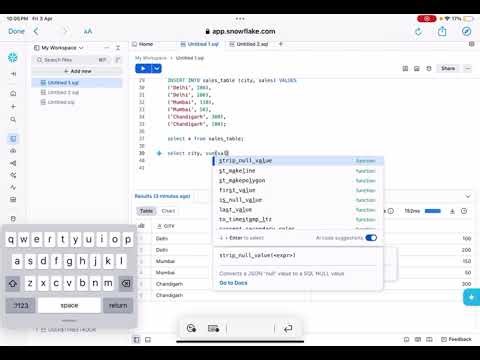Click the keyboard bar clipboard icon
The image size is (480, 360).
191,329
